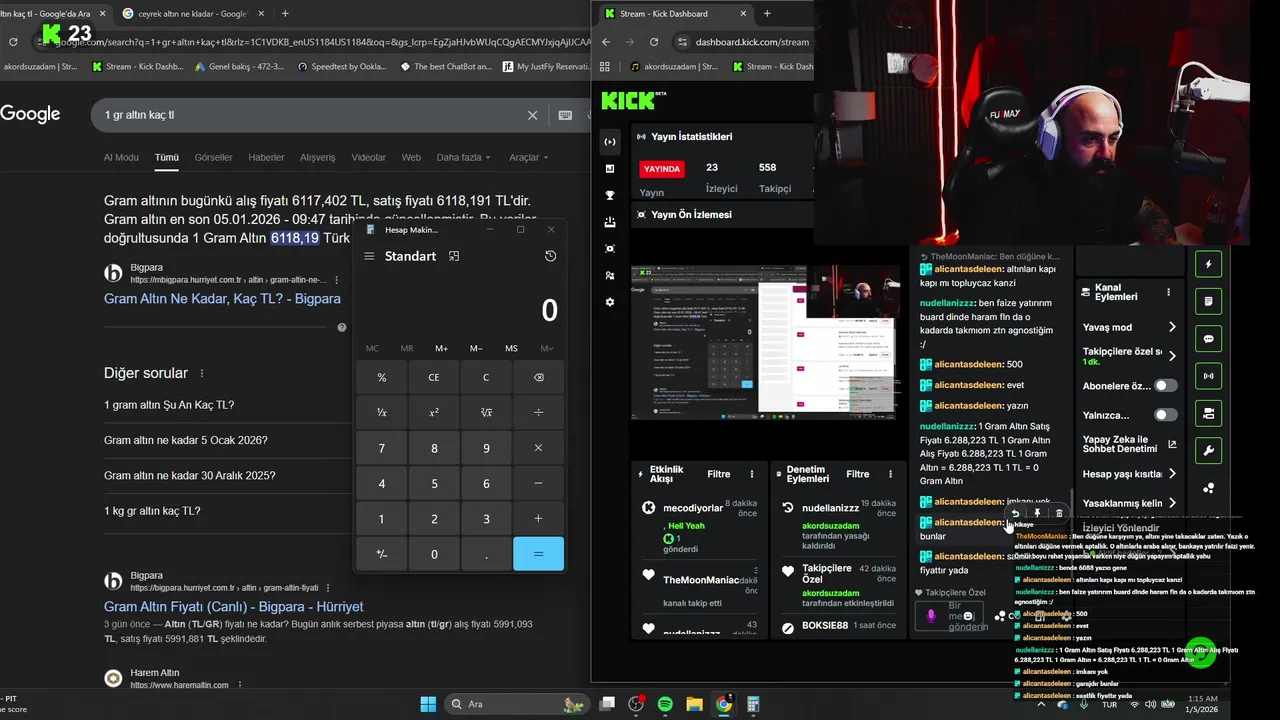The height and width of the screenshot is (720, 1280).
Task: Click the green camera quick action button
Action: (x=1208, y=413)
